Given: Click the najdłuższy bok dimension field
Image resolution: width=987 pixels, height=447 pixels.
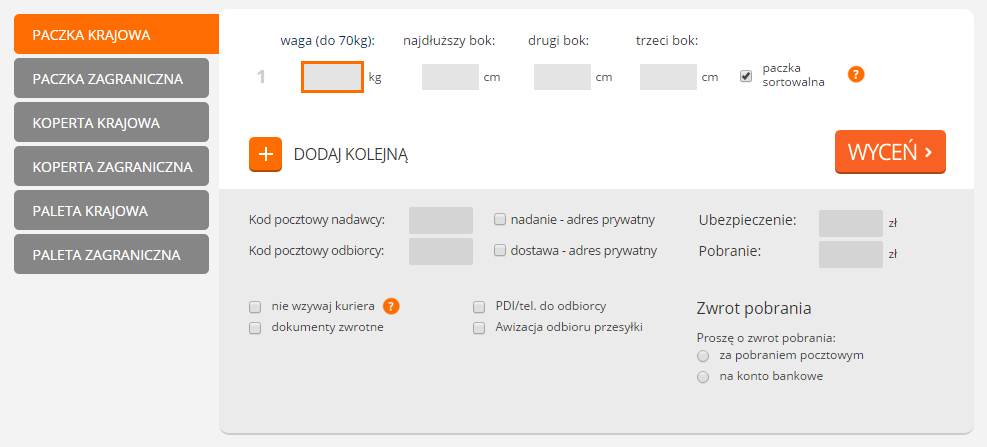Looking at the screenshot, I should point(450,77).
